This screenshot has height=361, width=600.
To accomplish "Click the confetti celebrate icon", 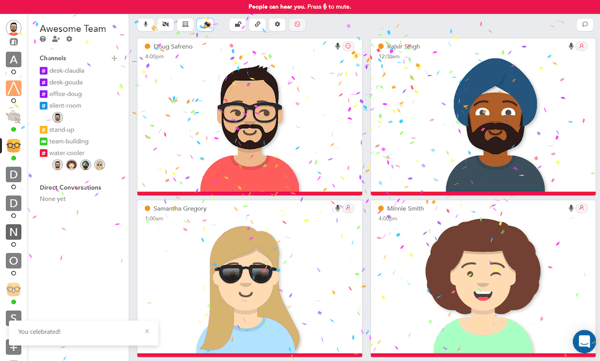I will [x=205, y=25].
